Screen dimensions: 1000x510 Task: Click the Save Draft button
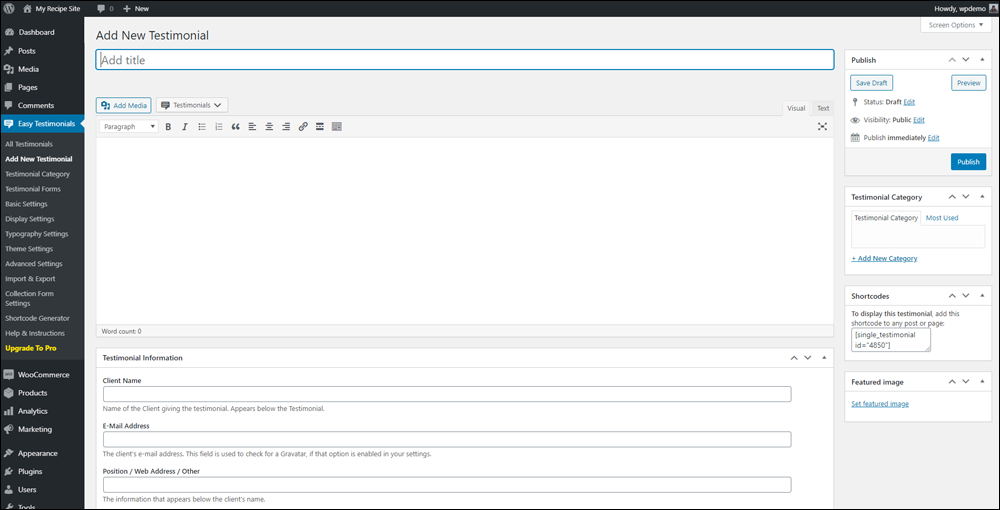pos(872,83)
